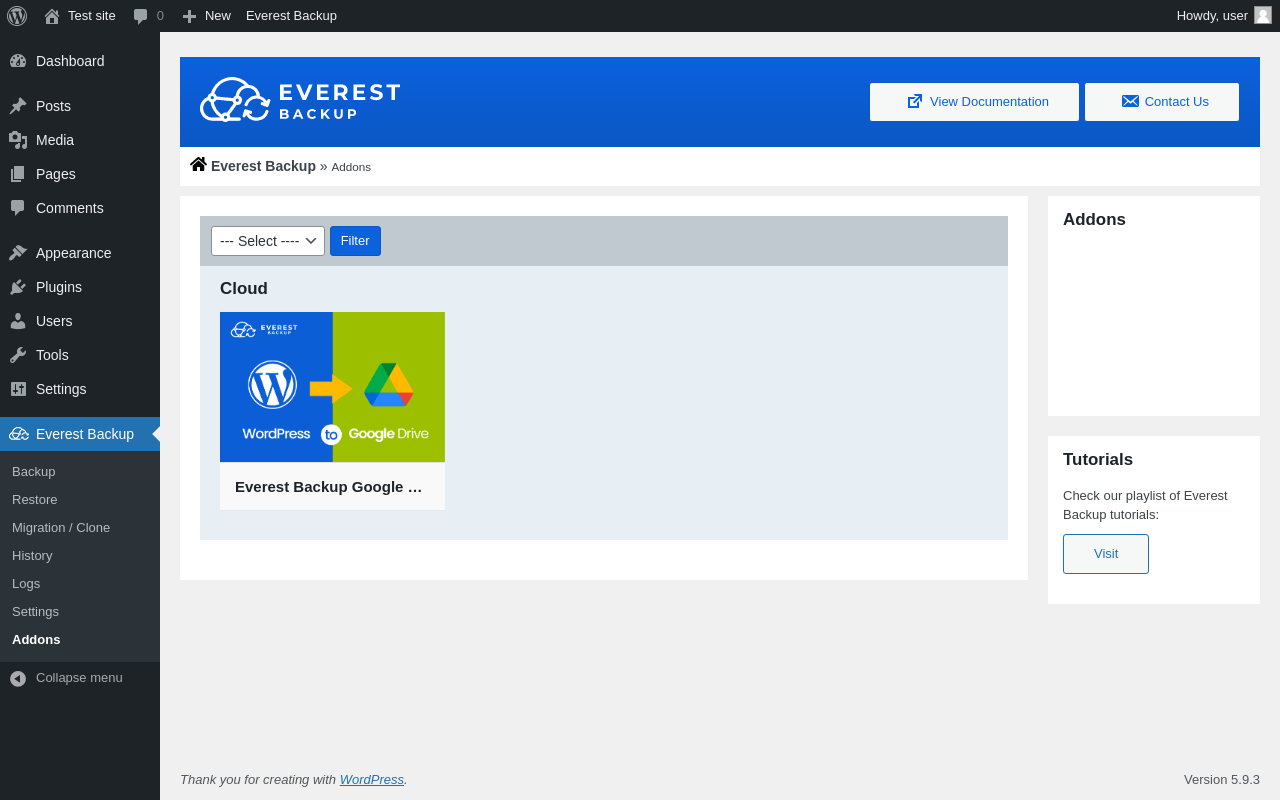The image size is (1280, 800).
Task: Click the New admin bar label
Action: [218, 16]
